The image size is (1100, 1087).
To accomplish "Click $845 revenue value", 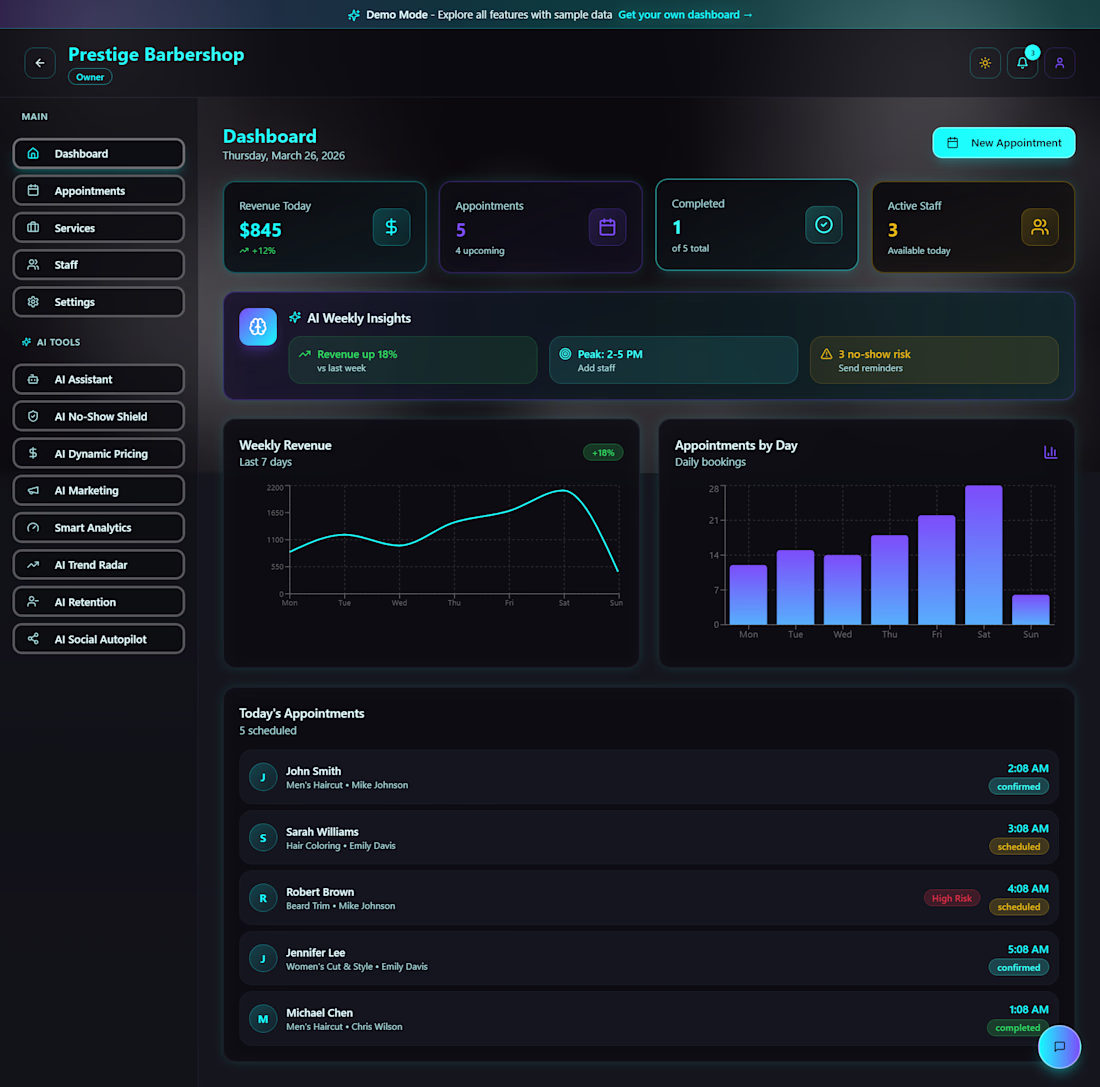I will pyautogui.click(x=260, y=230).
